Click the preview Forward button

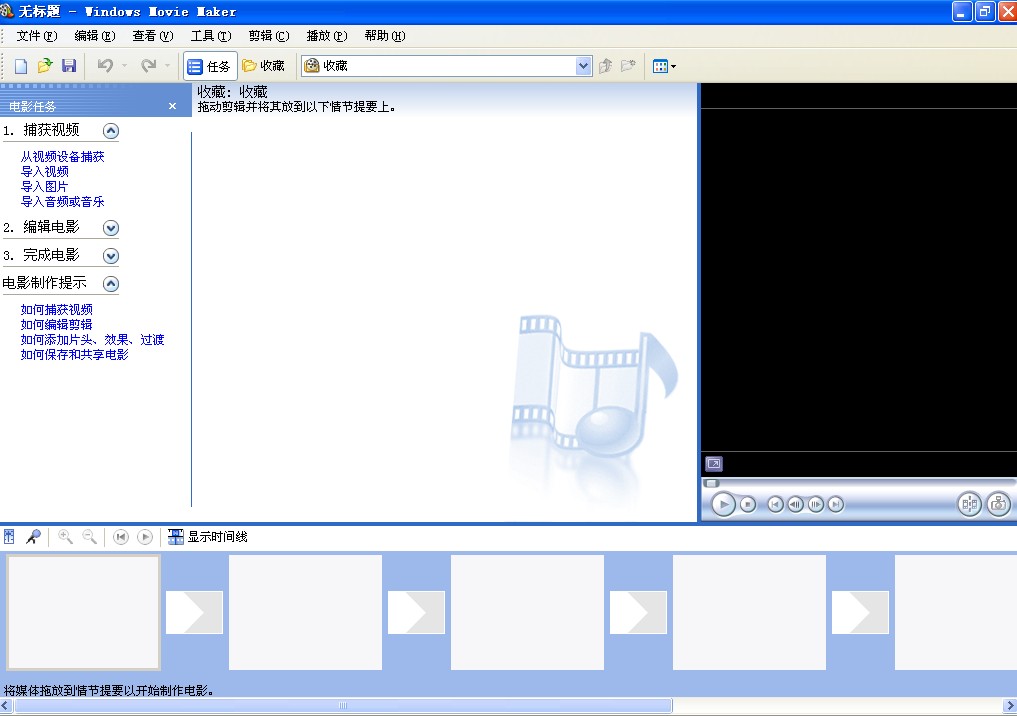pyautogui.click(x=835, y=504)
